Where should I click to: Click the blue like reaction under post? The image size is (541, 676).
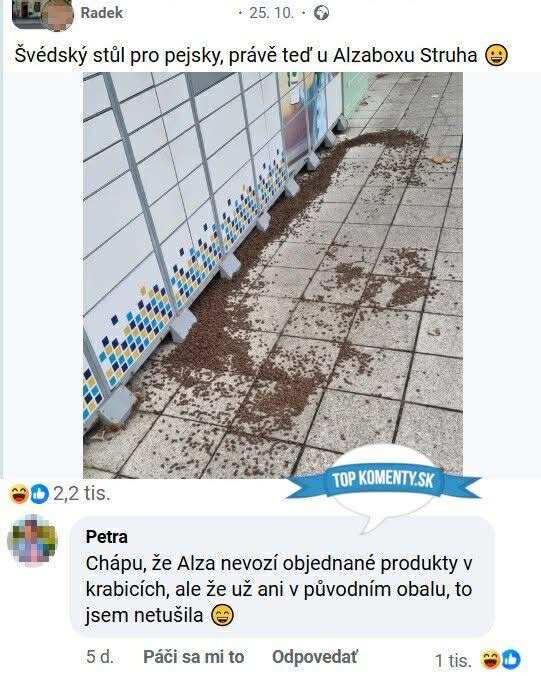40,494
